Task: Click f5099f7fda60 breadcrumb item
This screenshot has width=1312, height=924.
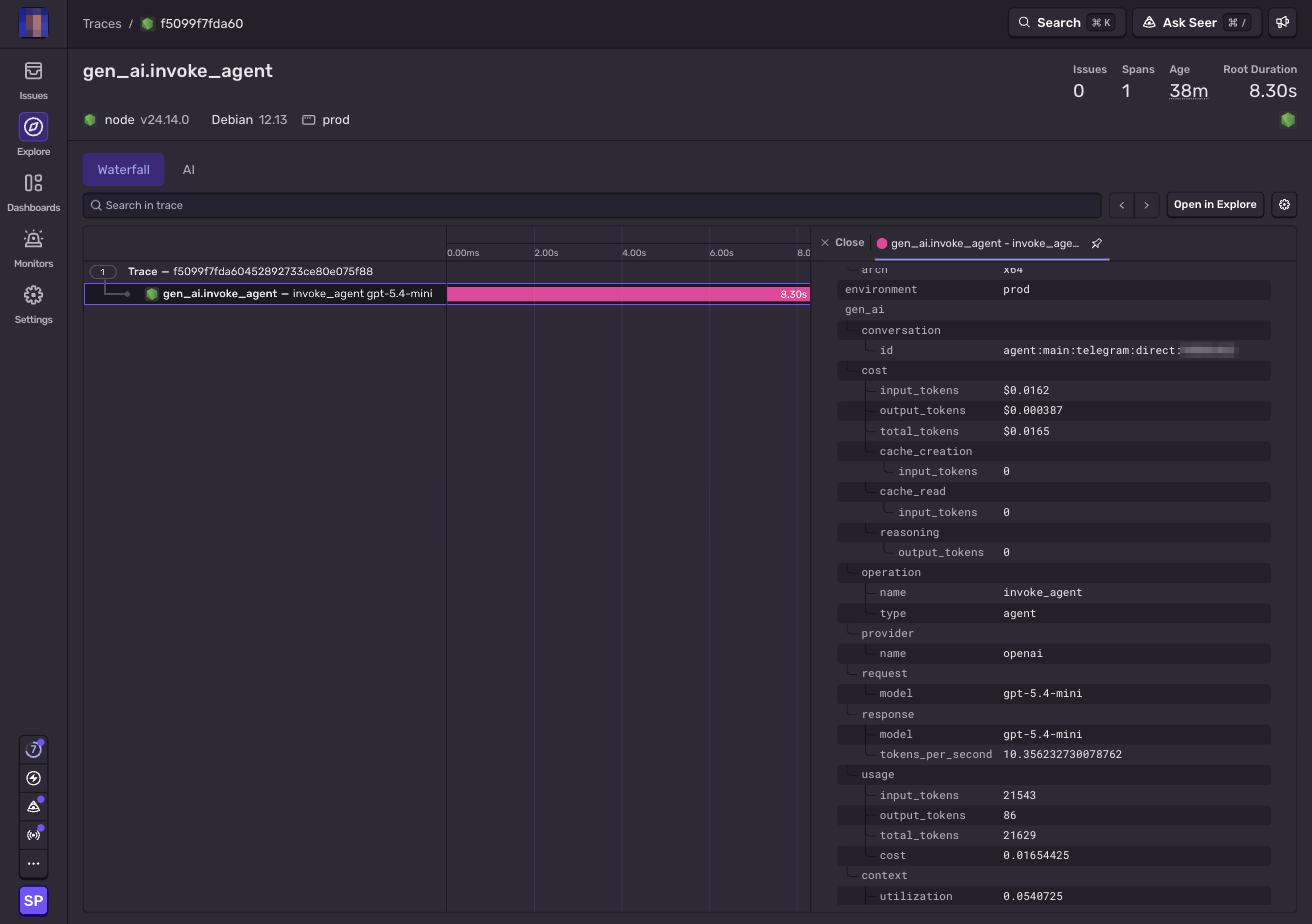Action: tap(201, 23)
